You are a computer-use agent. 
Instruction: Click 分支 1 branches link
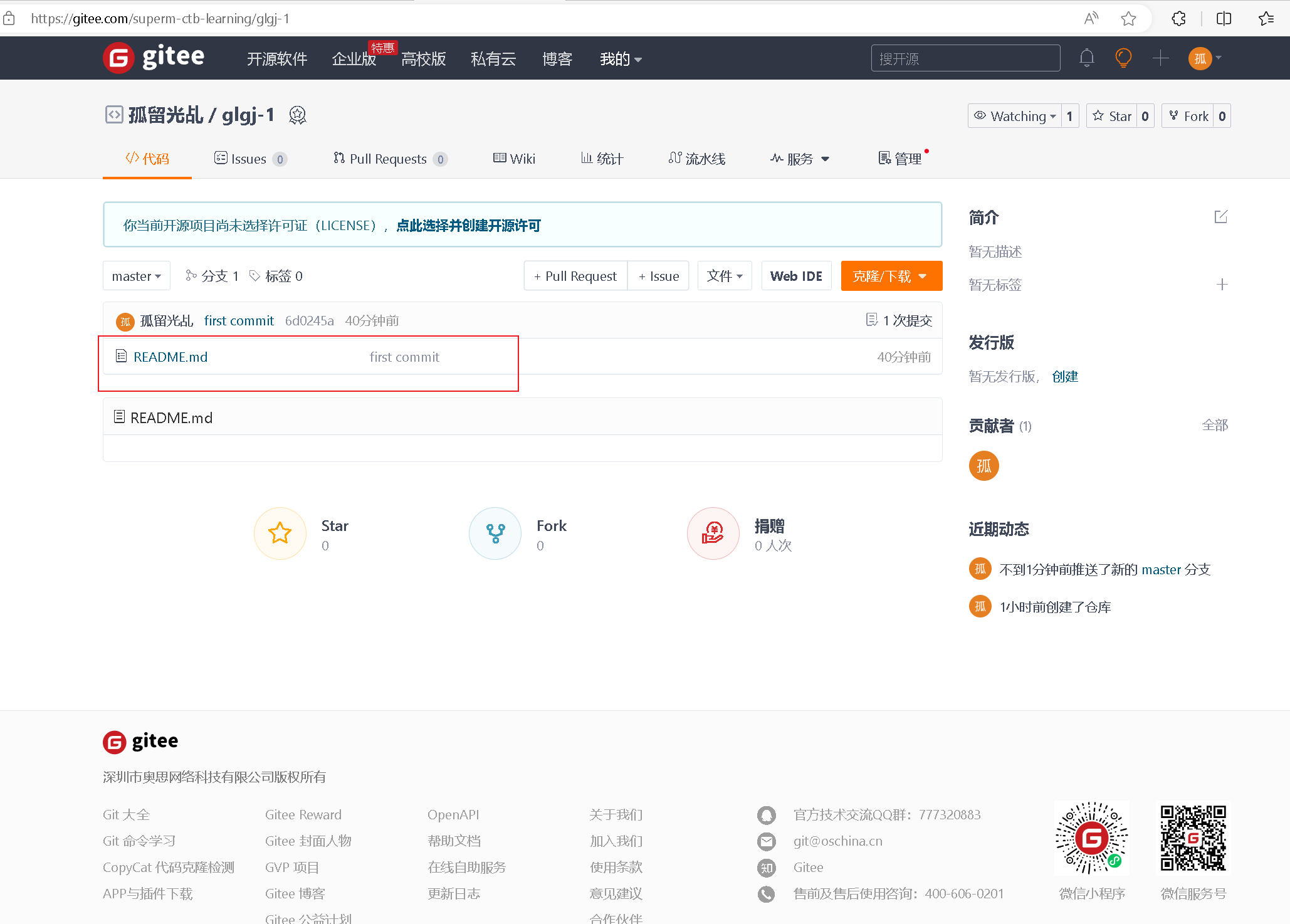tap(212, 276)
